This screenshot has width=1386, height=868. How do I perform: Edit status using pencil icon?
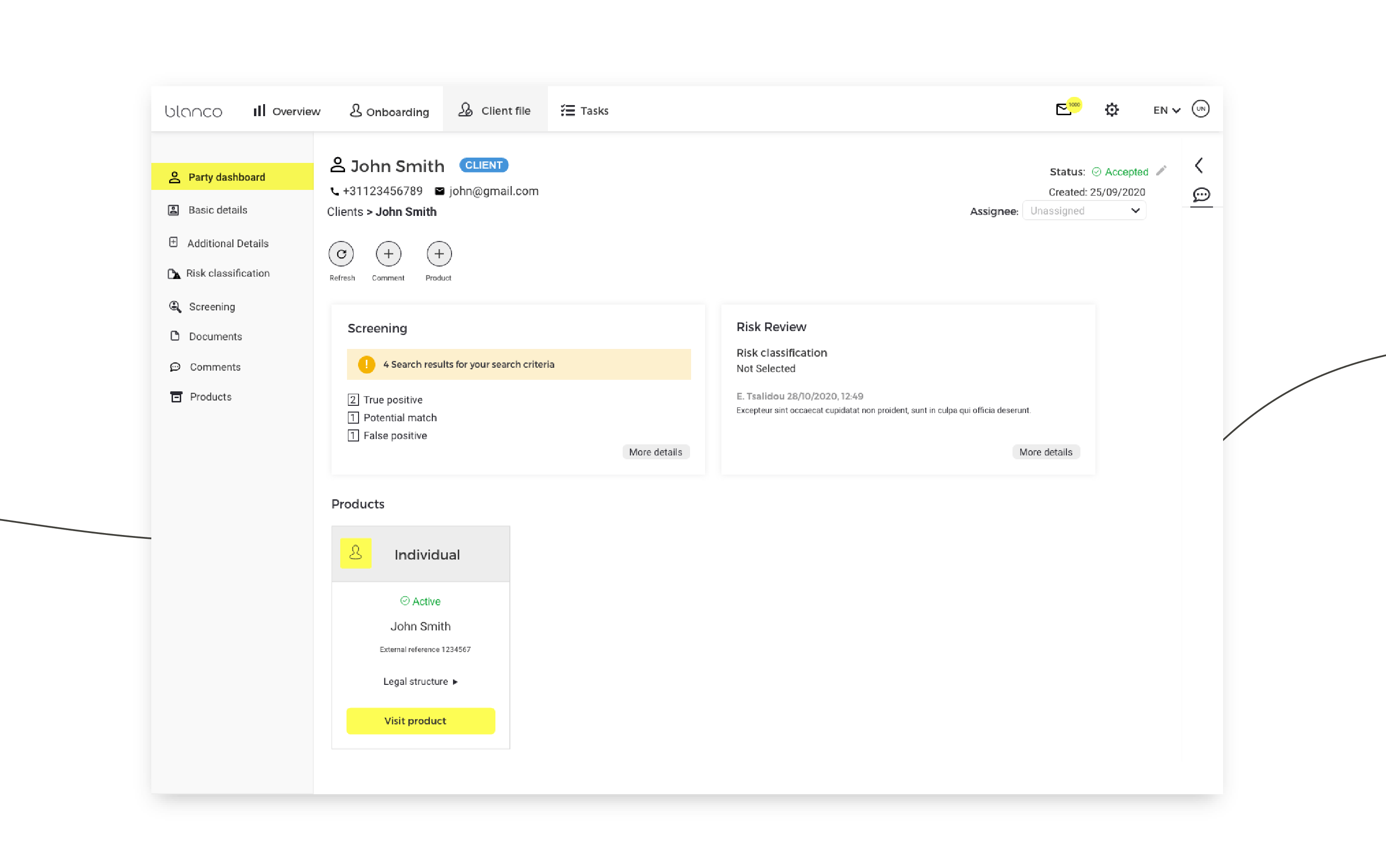pos(1161,171)
